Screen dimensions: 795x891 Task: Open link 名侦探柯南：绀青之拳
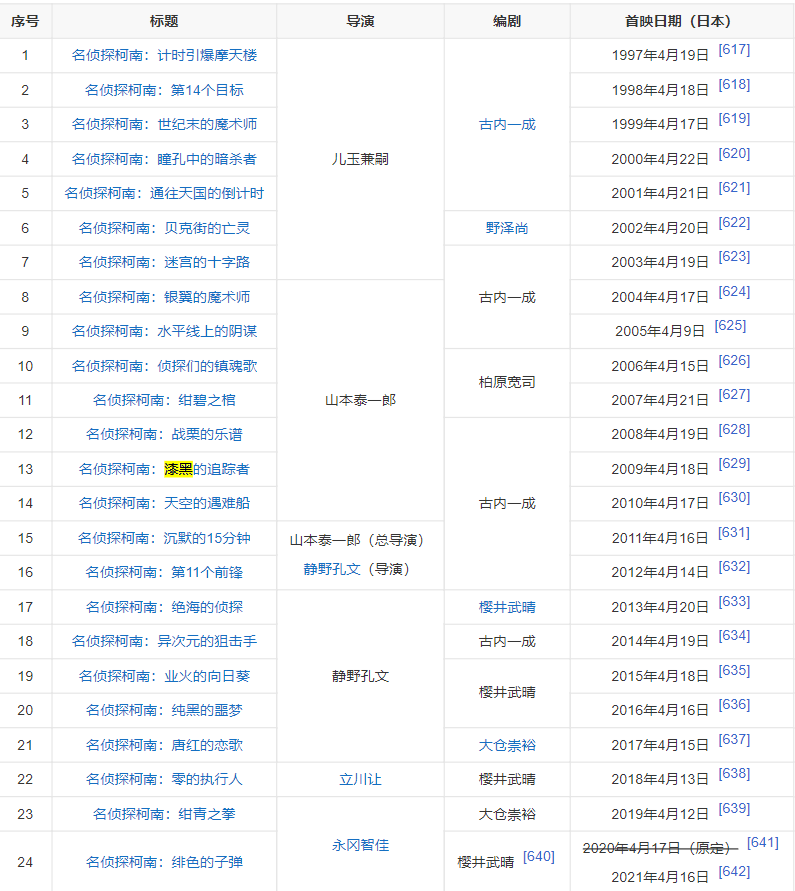click(164, 814)
